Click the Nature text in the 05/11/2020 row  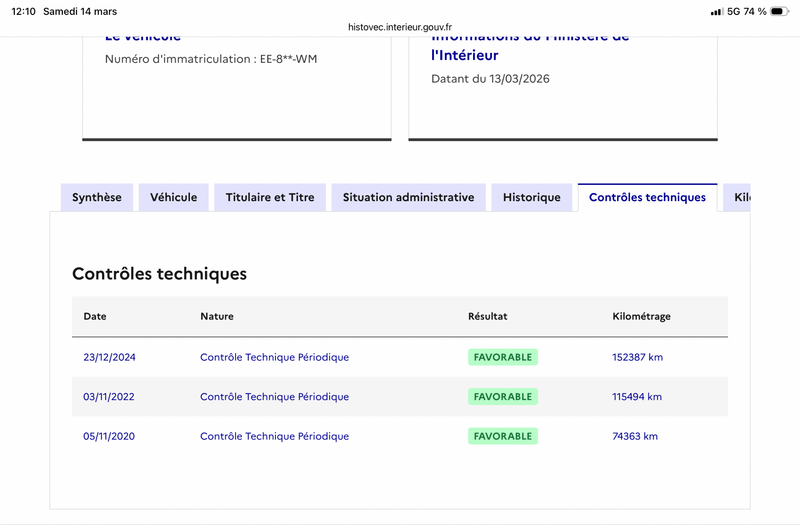point(274,436)
